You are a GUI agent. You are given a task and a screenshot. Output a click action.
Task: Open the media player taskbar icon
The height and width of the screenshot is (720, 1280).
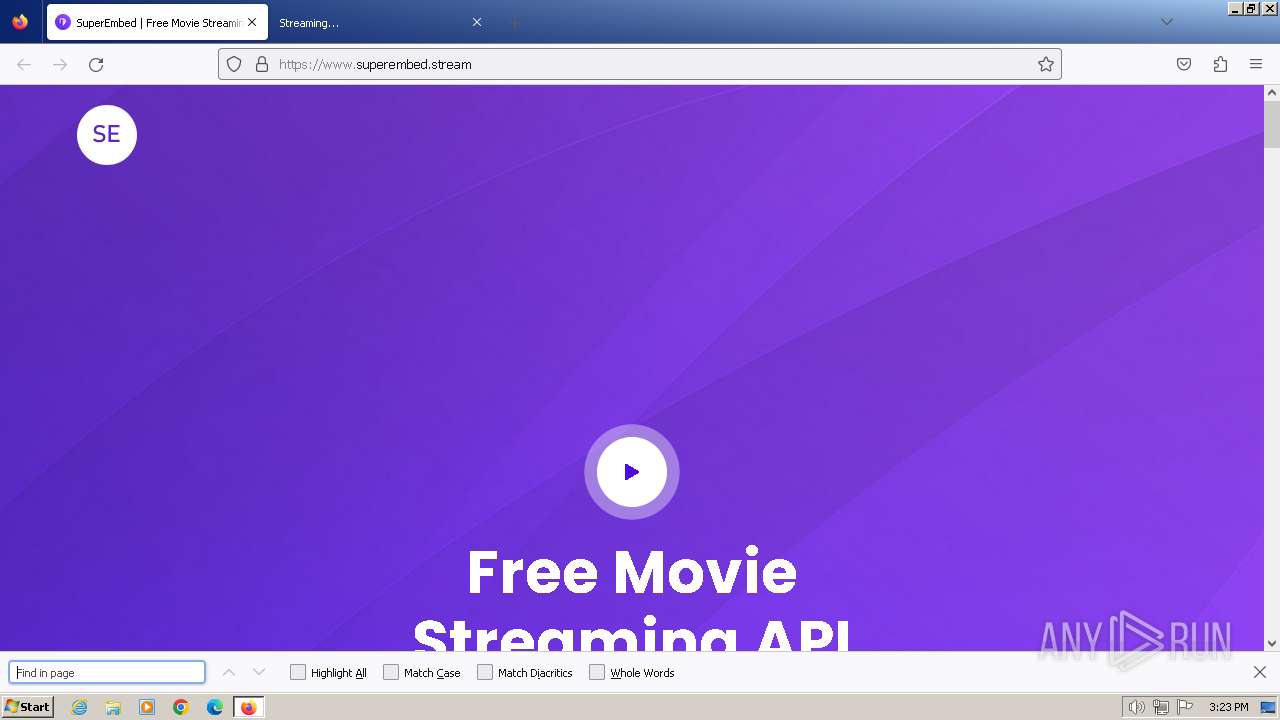pos(147,707)
